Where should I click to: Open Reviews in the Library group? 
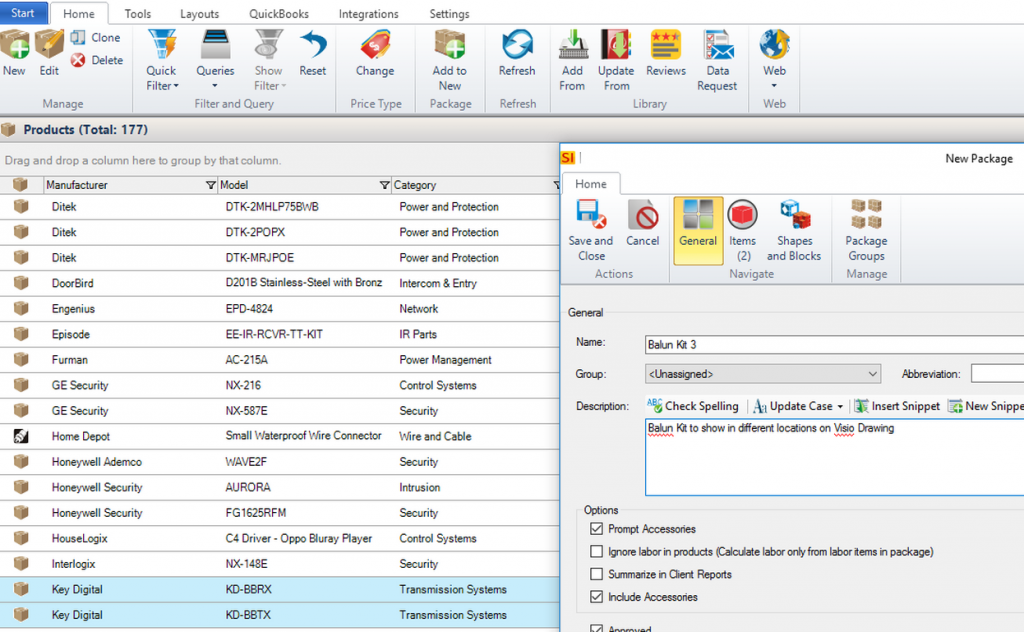pyautogui.click(x=665, y=54)
